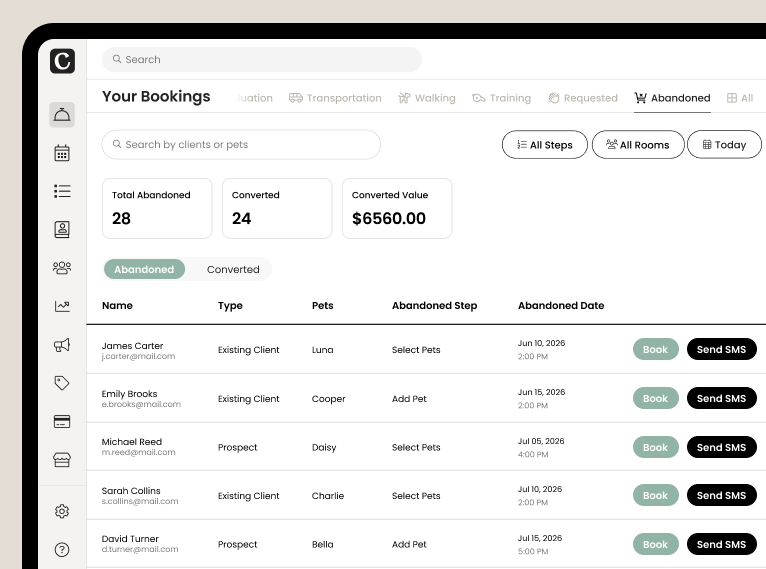Open the bookings bell icon in sidebar
The width and height of the screenshot is (766, 569).
click(x=62, y=115)
